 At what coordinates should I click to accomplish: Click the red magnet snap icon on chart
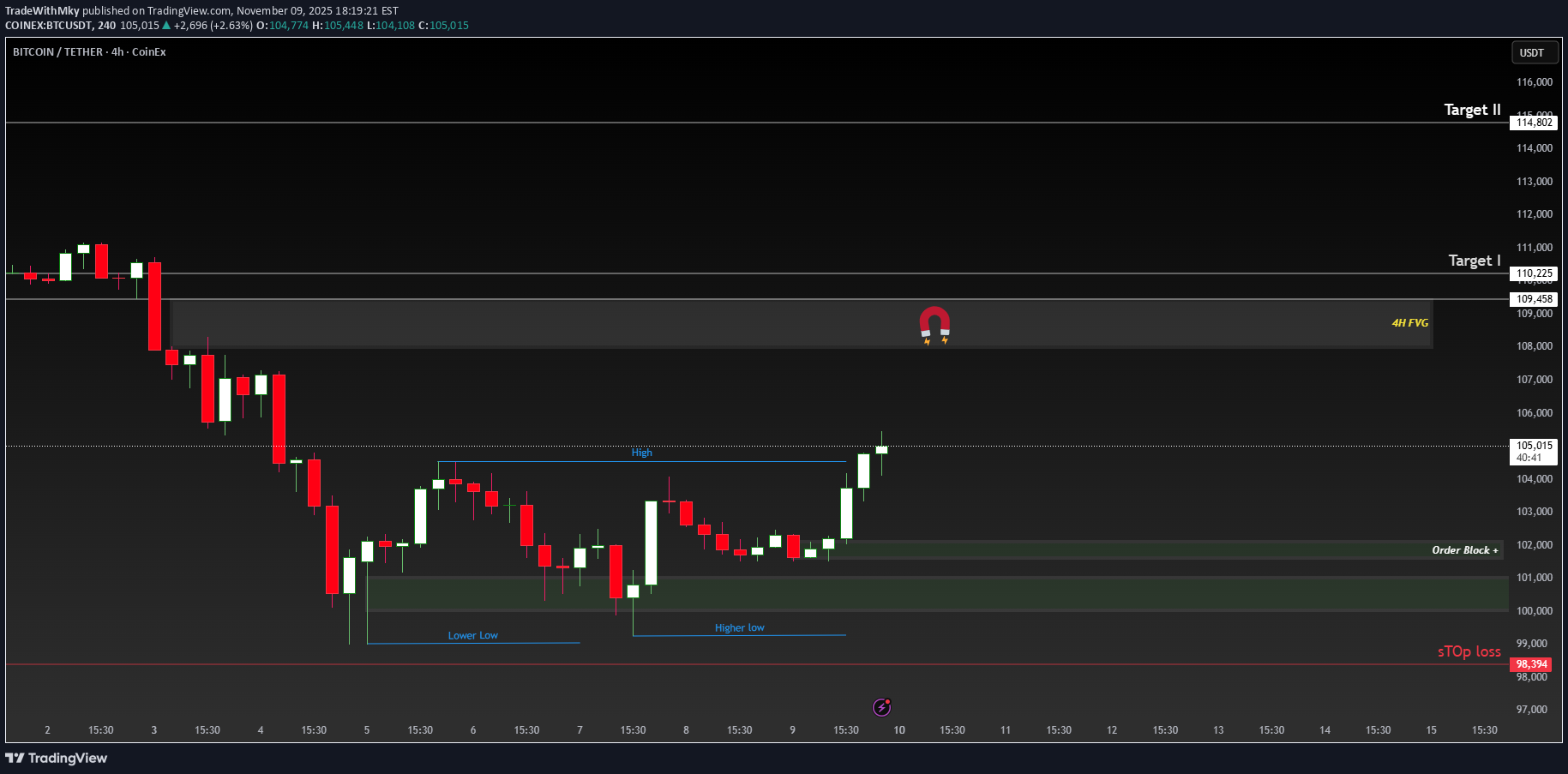pos(934,319)
